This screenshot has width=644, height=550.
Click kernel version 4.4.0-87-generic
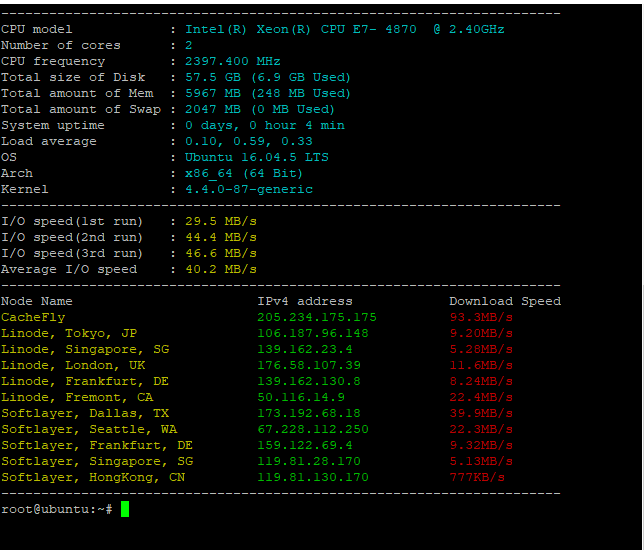[x=249, y=189]
